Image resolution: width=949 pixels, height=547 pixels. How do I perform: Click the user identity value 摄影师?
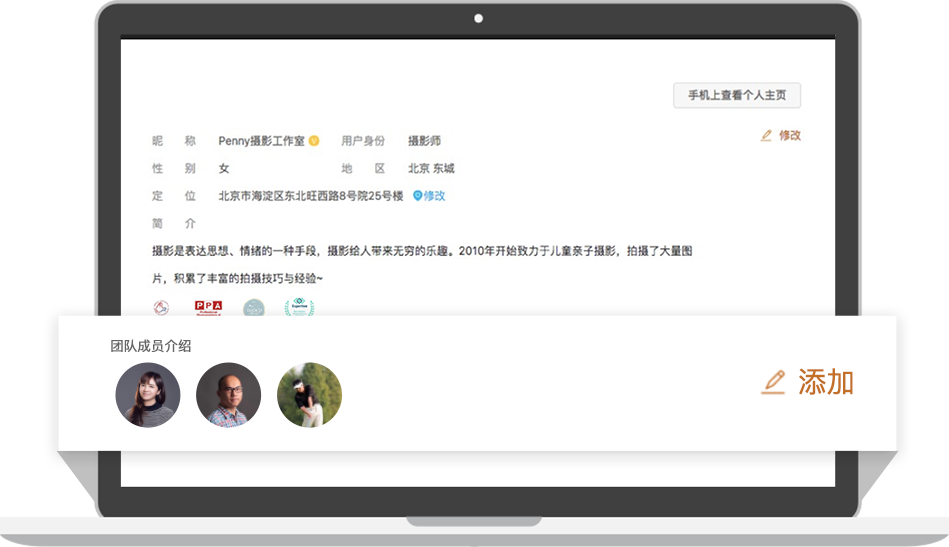pos(424,141)
